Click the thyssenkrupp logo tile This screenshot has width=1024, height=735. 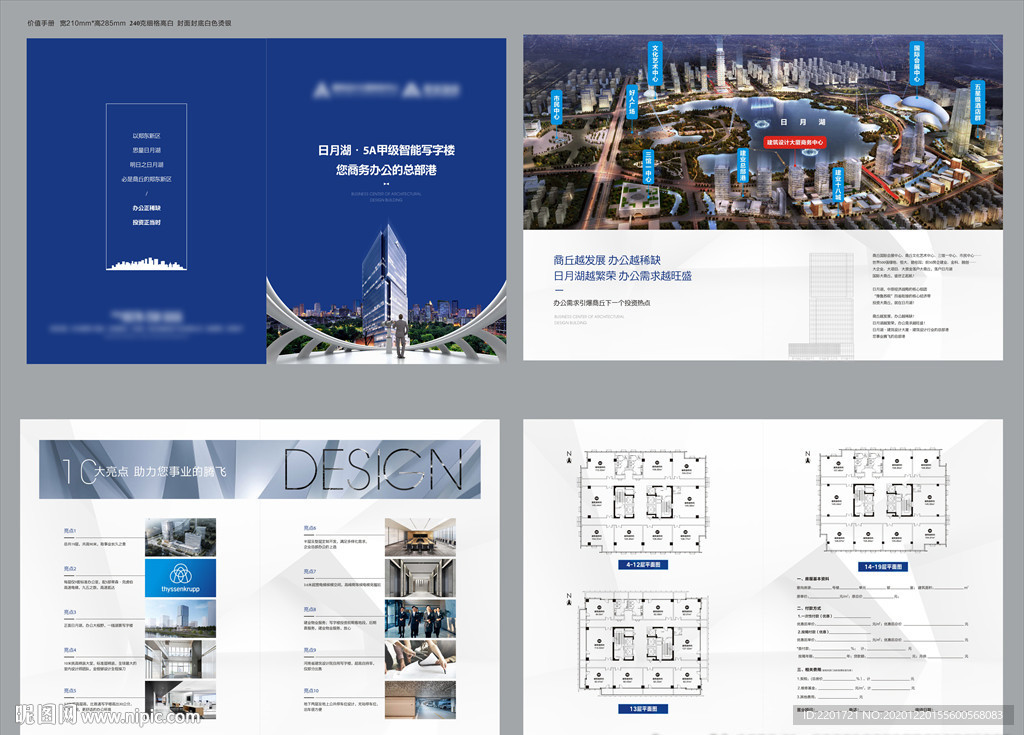point(180,578)
